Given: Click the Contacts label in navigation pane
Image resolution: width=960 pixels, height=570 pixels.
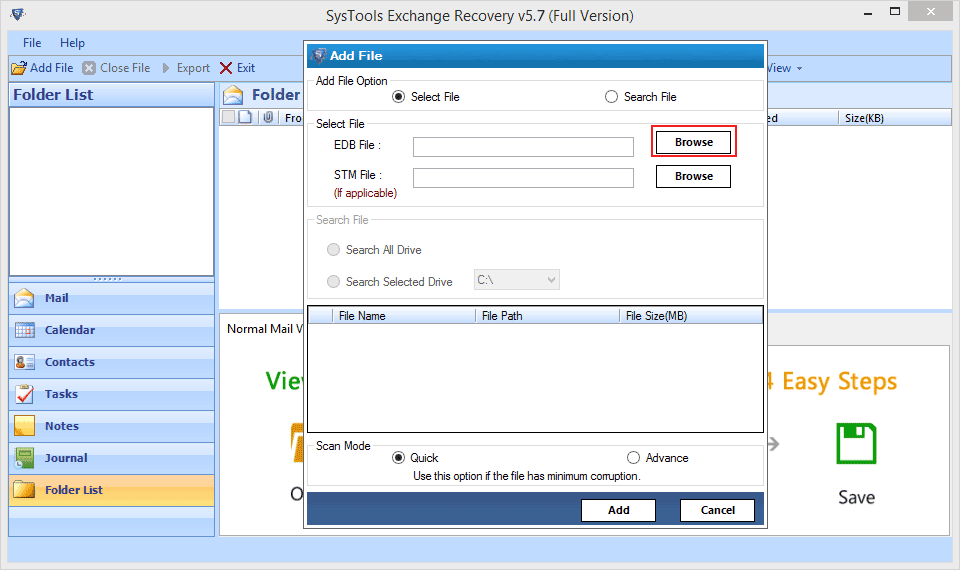Looking at the screenshot, I should (x=70, y=362).
